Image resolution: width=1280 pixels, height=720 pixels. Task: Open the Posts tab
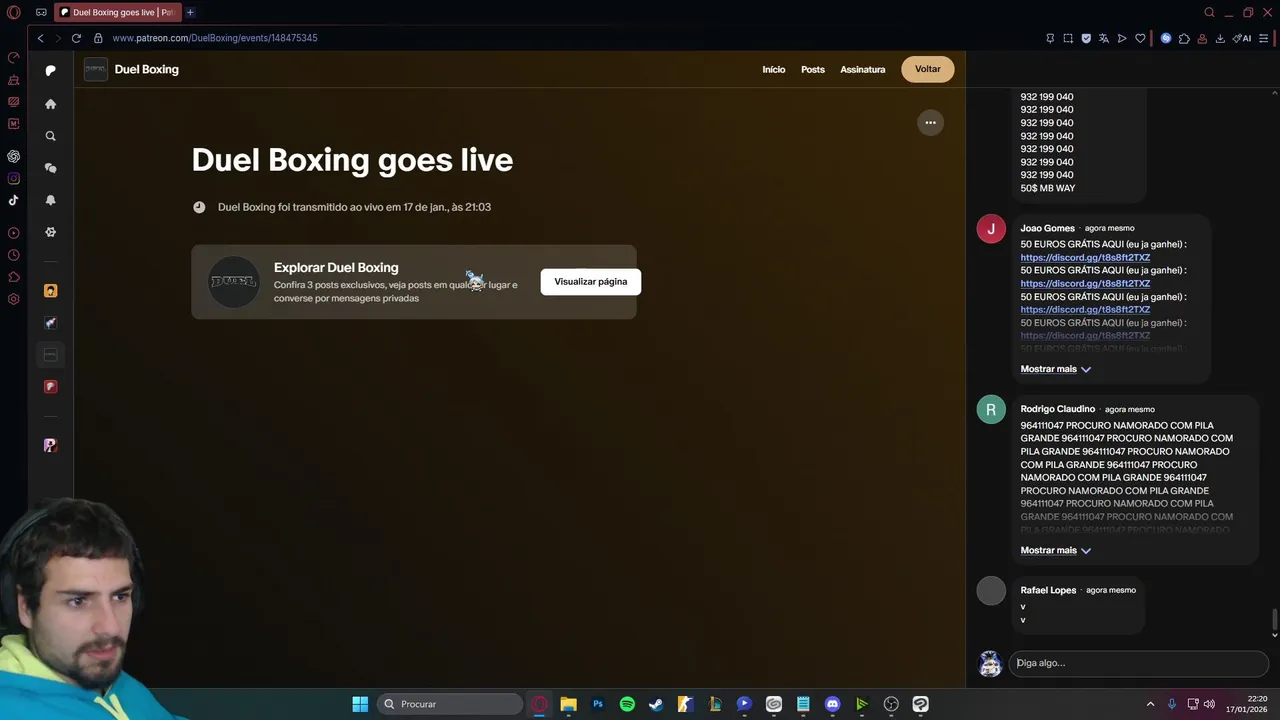tap(813, 70)
